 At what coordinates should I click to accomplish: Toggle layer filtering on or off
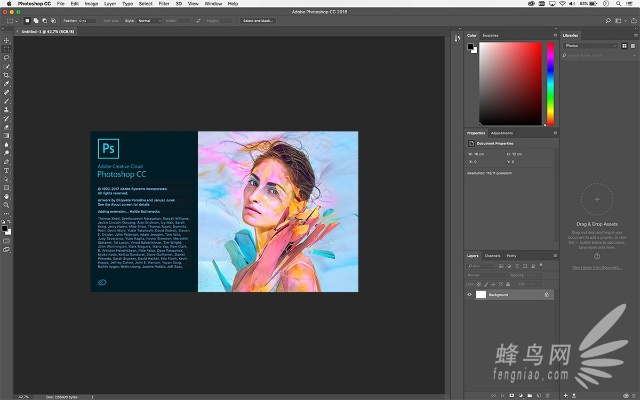pyautogui.click(x=541, y=265)
